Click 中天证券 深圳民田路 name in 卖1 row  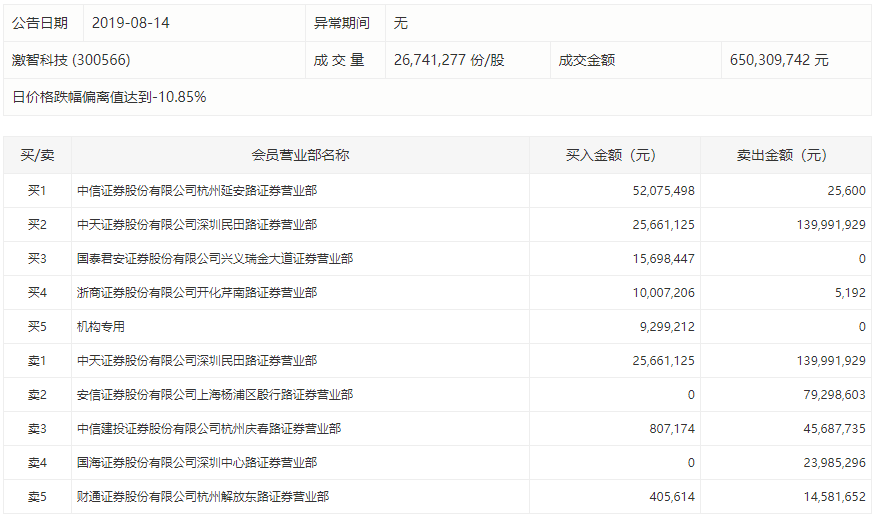coord(197,361)
